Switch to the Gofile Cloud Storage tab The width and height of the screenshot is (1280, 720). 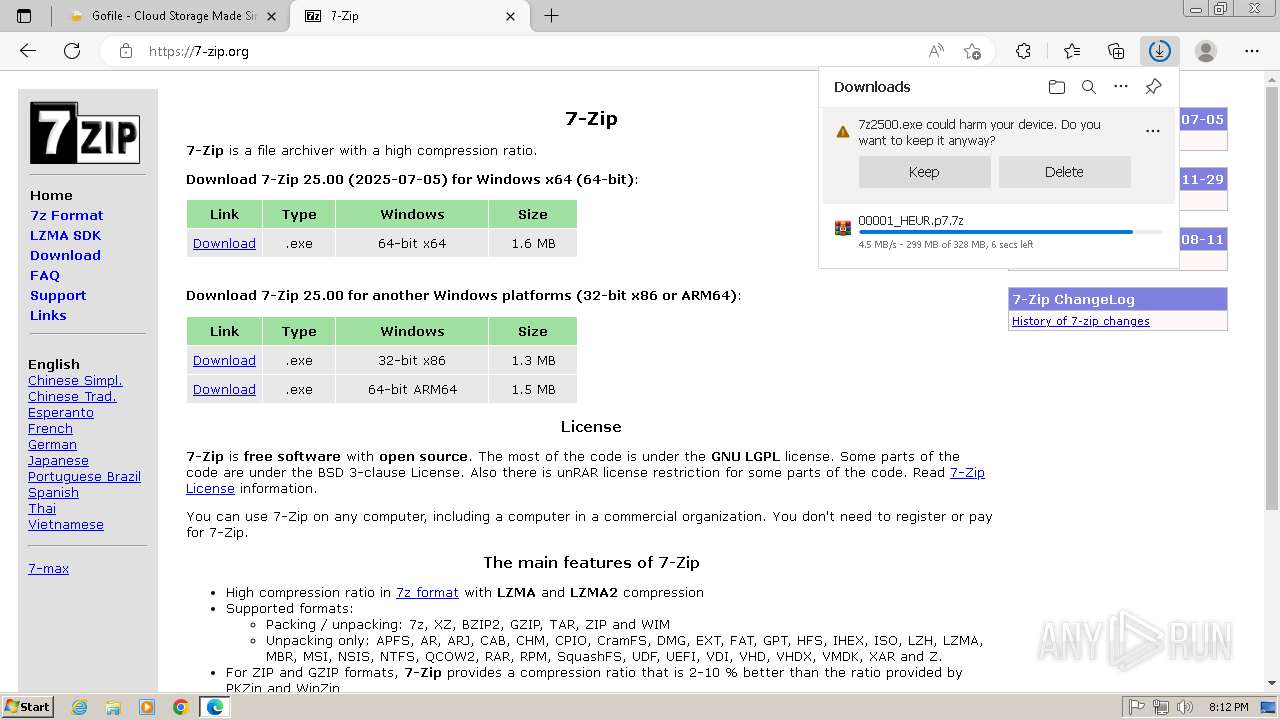pyautogui.click(x=172, y=16)
